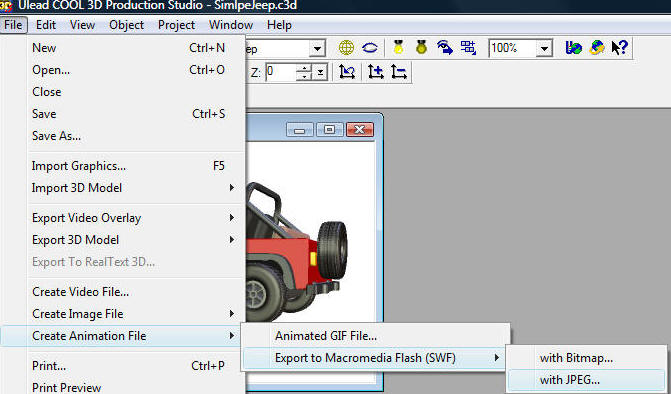Click the globe with yellow link icon
Screen dimensions: 671x394
point(597,47)
